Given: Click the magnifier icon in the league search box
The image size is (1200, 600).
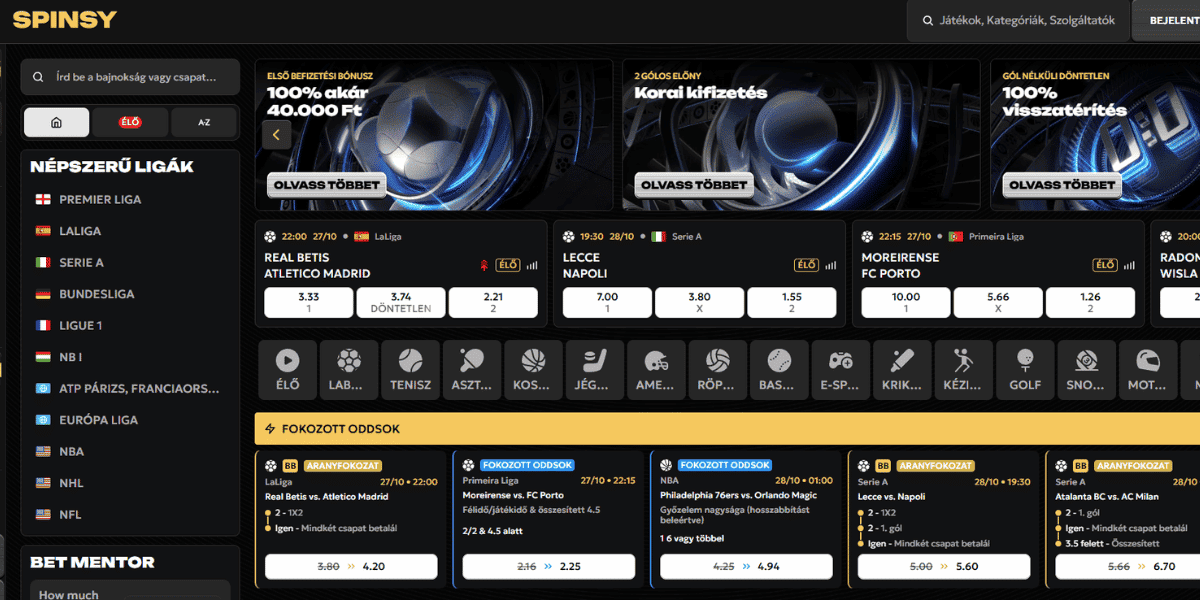Looking at the screenshot, I should tap(38, 77).
